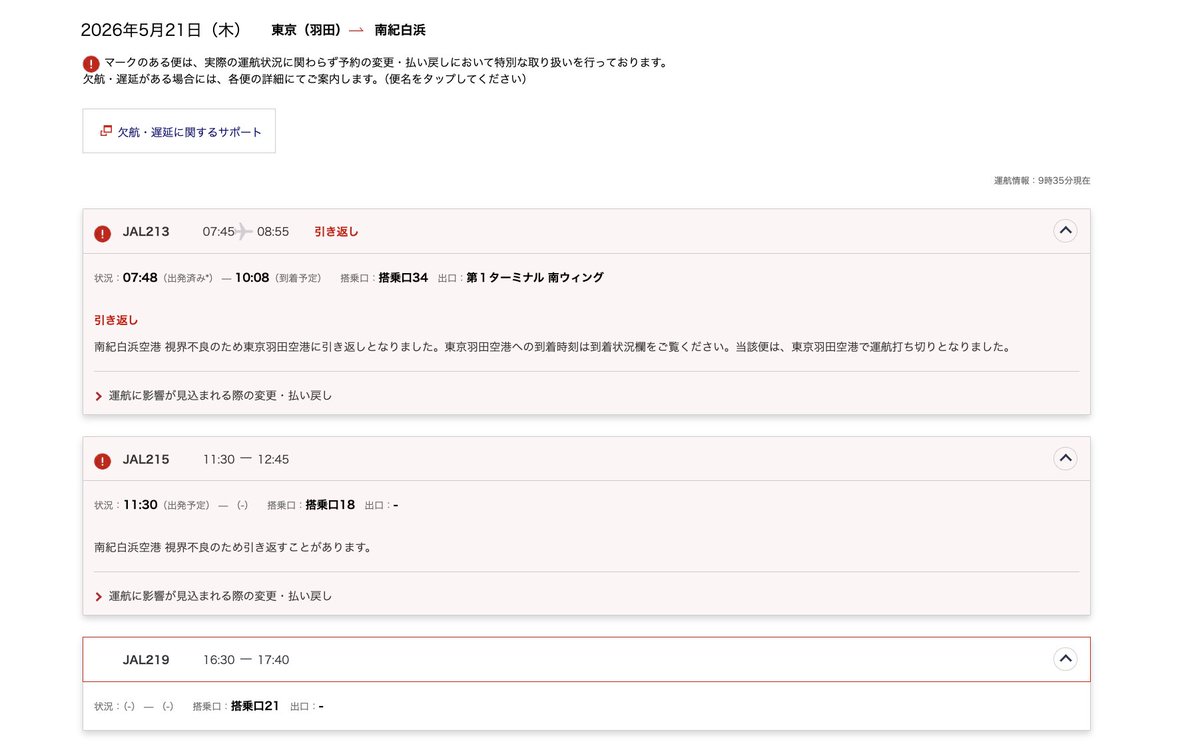Click the bold 引き返し heading in the JAL213 details
Image resolution: width=1200 pixels, height=754 pixels.
tap(116, 321)
